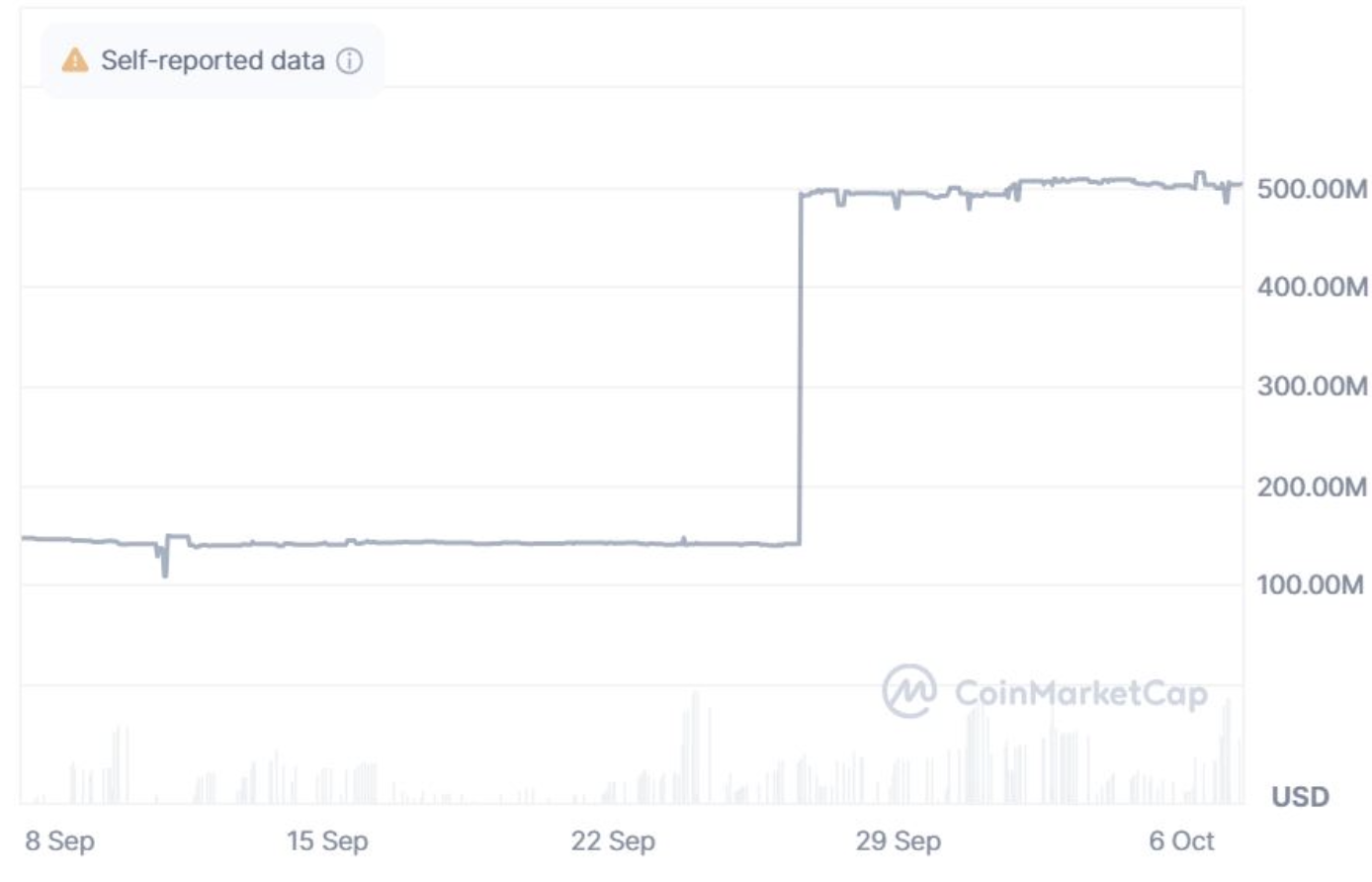
Task: Click the Self-reported data label
Action: coord(213,60)
